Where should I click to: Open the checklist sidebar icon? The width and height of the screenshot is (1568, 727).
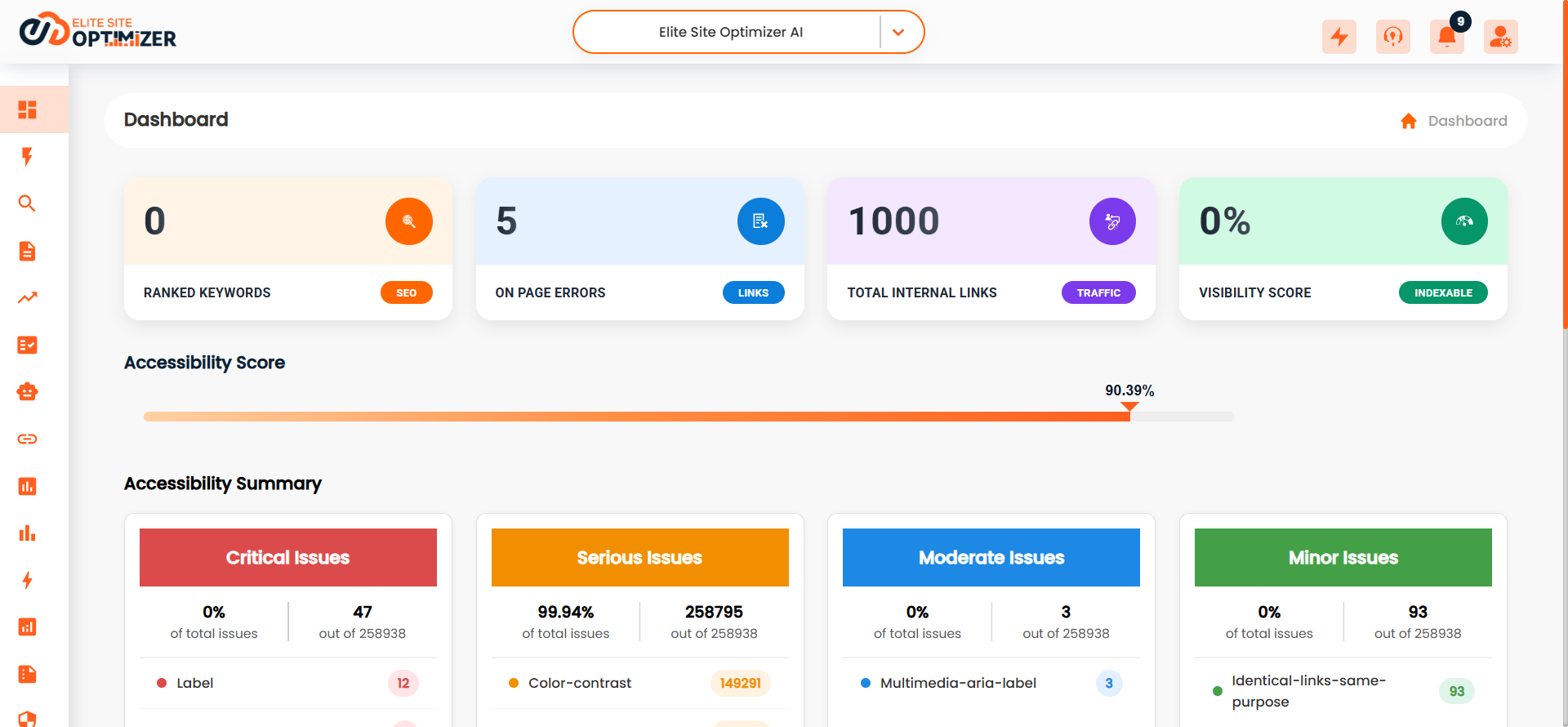point(27,345)
